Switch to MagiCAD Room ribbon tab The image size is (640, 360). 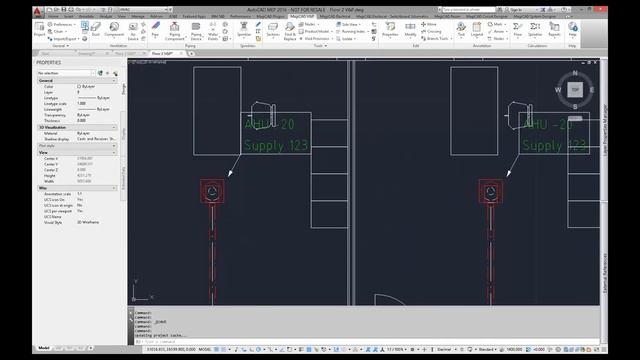click(x=447, y=17)
